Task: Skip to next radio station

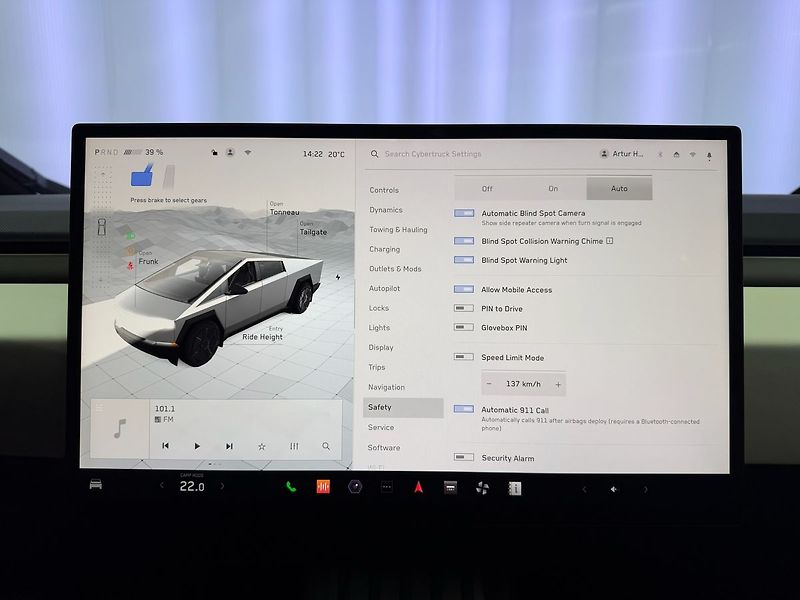Action: click(x=229, y=446)
